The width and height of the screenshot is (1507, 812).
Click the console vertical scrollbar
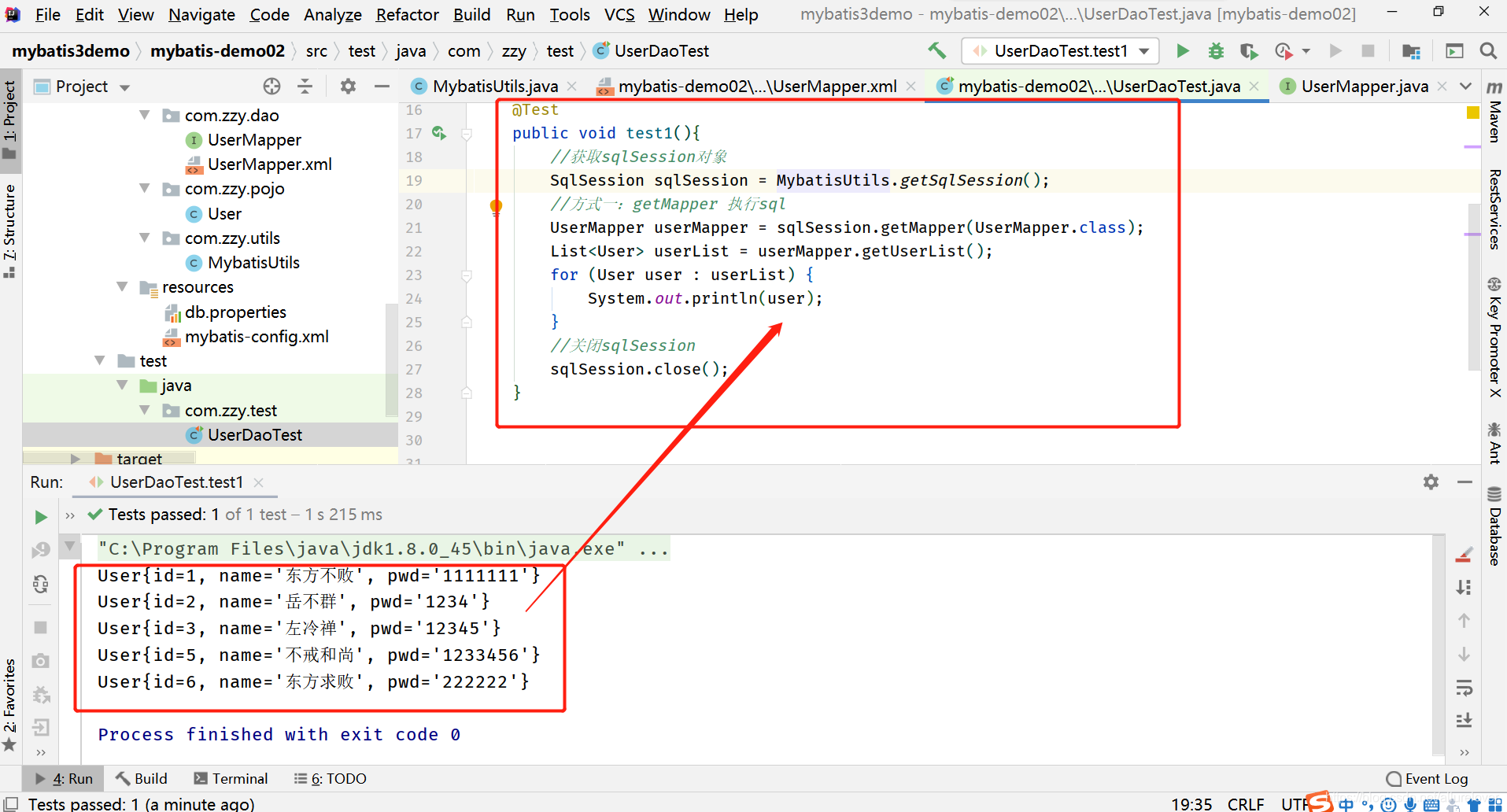[x=1439, y=644]
